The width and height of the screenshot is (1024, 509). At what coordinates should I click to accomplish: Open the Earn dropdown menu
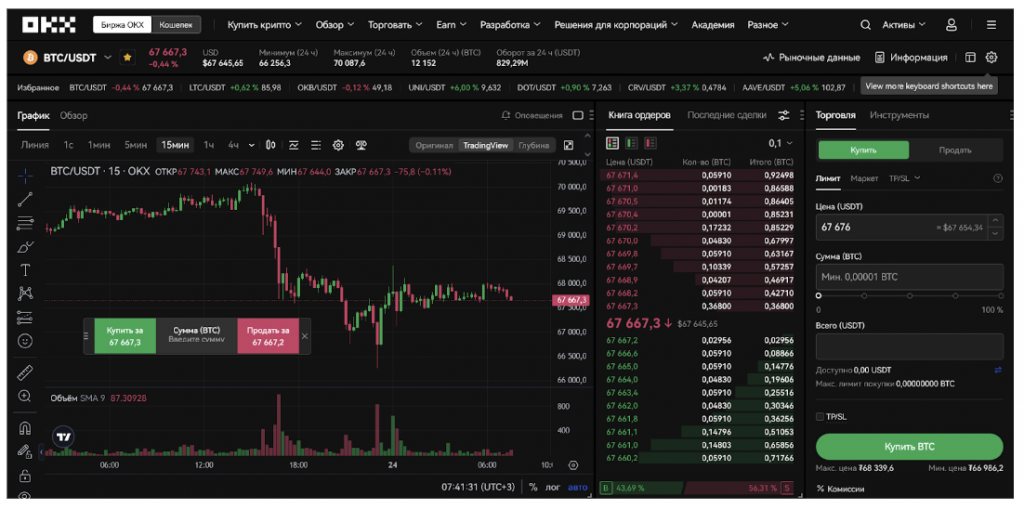[x=451, y=25]
